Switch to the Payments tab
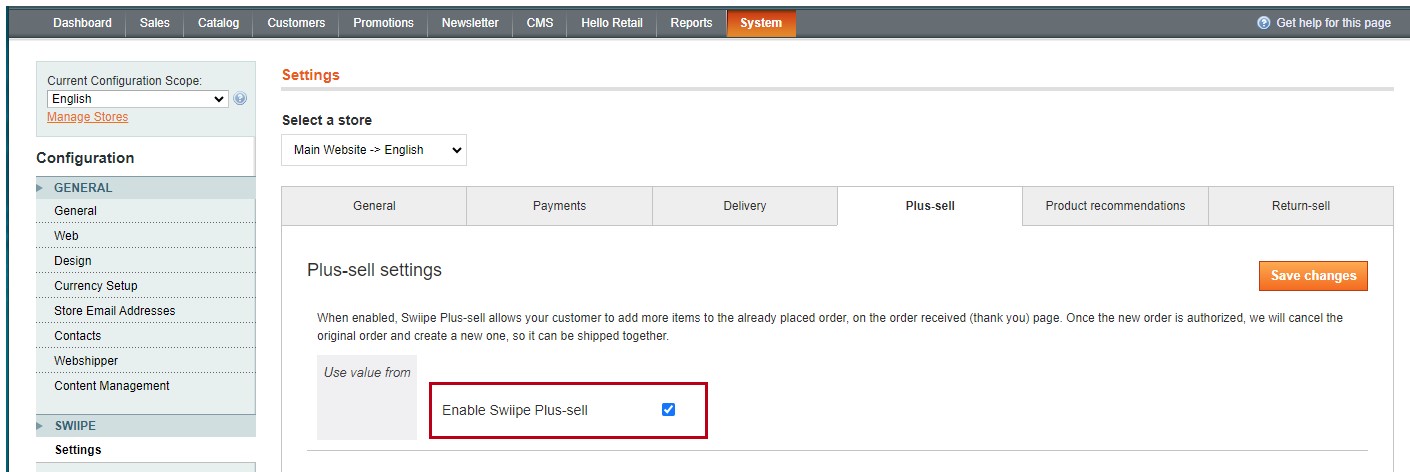Screen dimensions: 1410x472 click(x=559, y=206)
